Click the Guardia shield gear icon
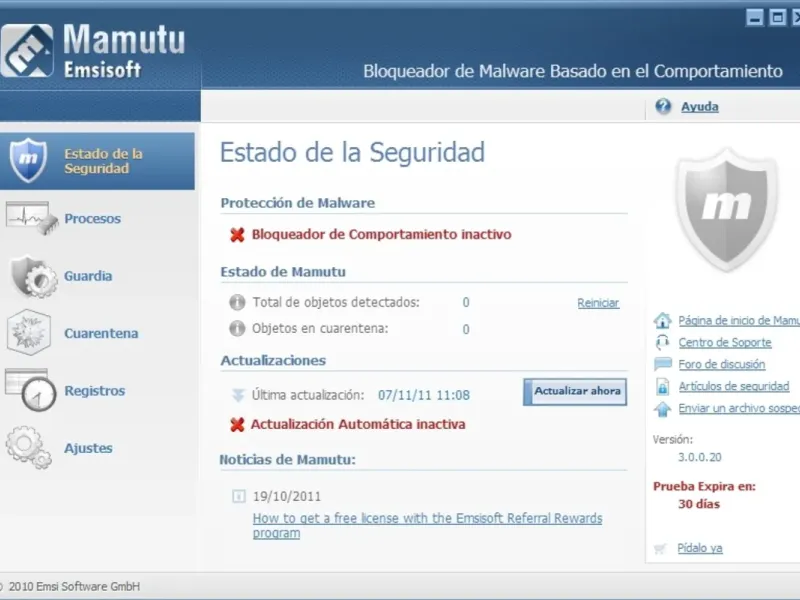The image size is (800, 600). coord(34,276)
